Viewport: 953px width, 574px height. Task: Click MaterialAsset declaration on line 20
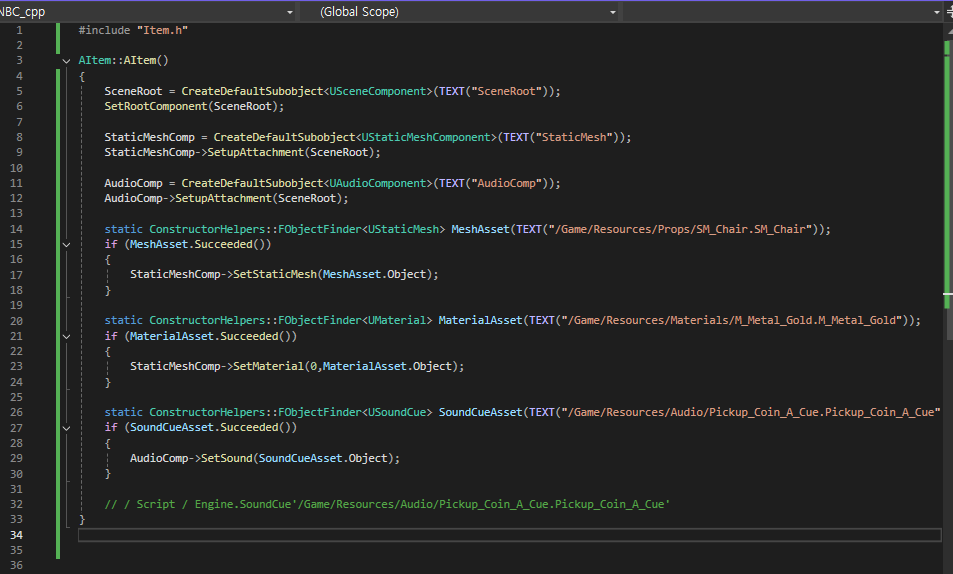(x=480, y=320)
